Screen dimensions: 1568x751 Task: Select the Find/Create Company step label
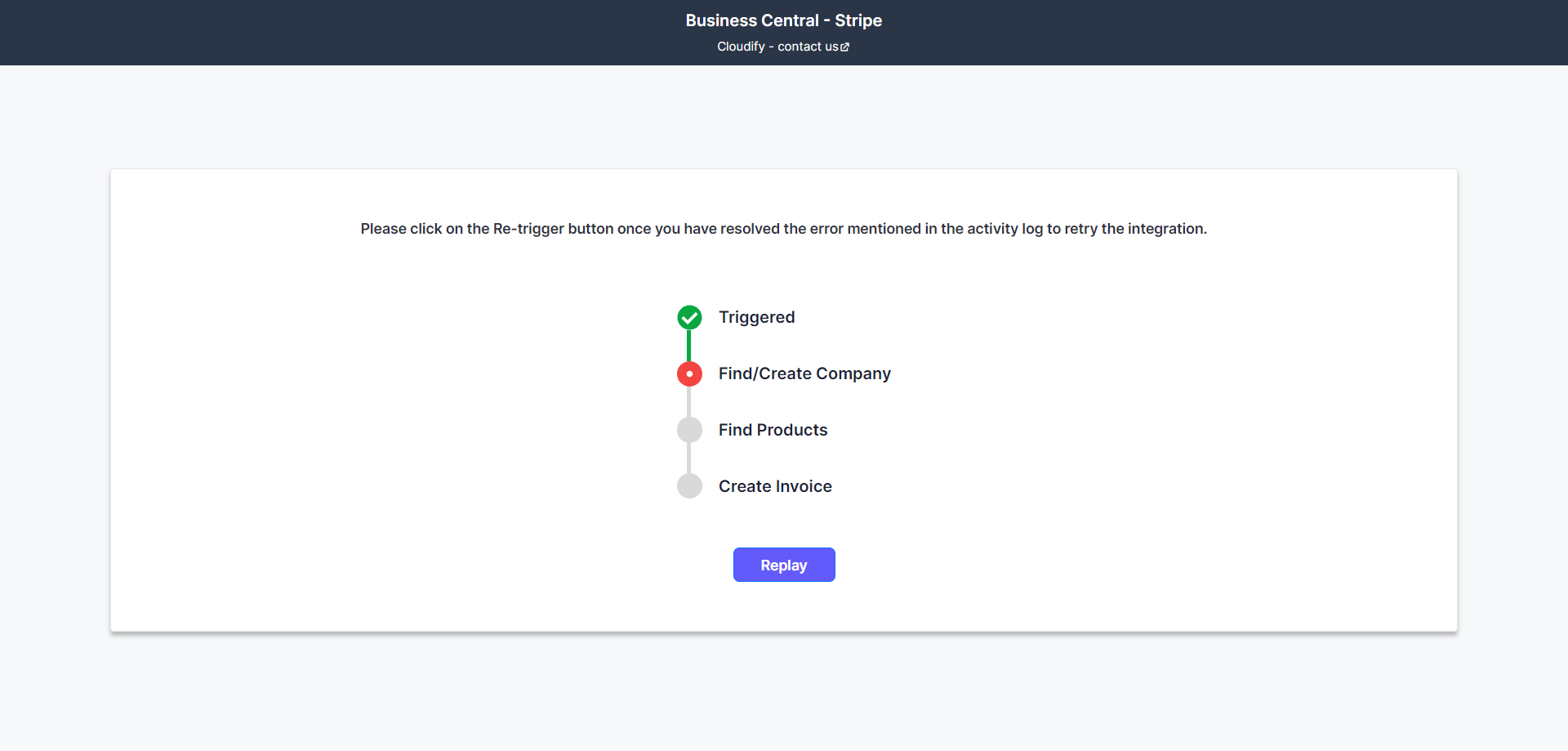[804, 373]
